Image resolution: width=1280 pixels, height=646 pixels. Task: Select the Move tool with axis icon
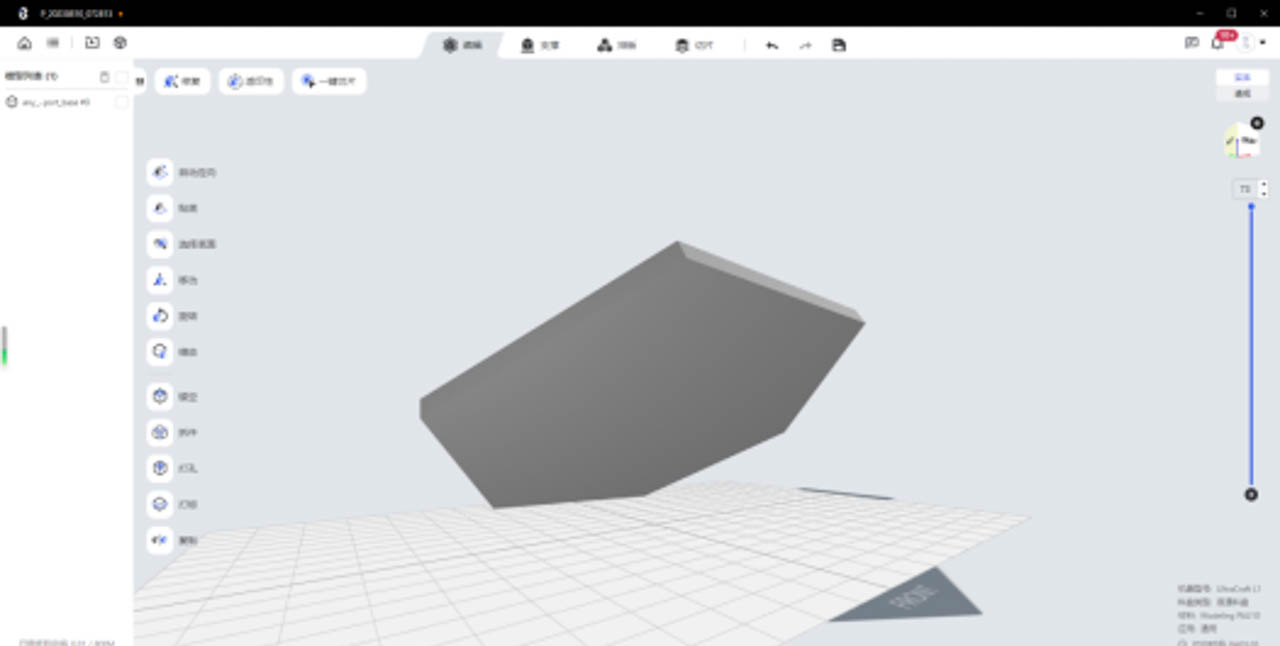click(160, 280)
